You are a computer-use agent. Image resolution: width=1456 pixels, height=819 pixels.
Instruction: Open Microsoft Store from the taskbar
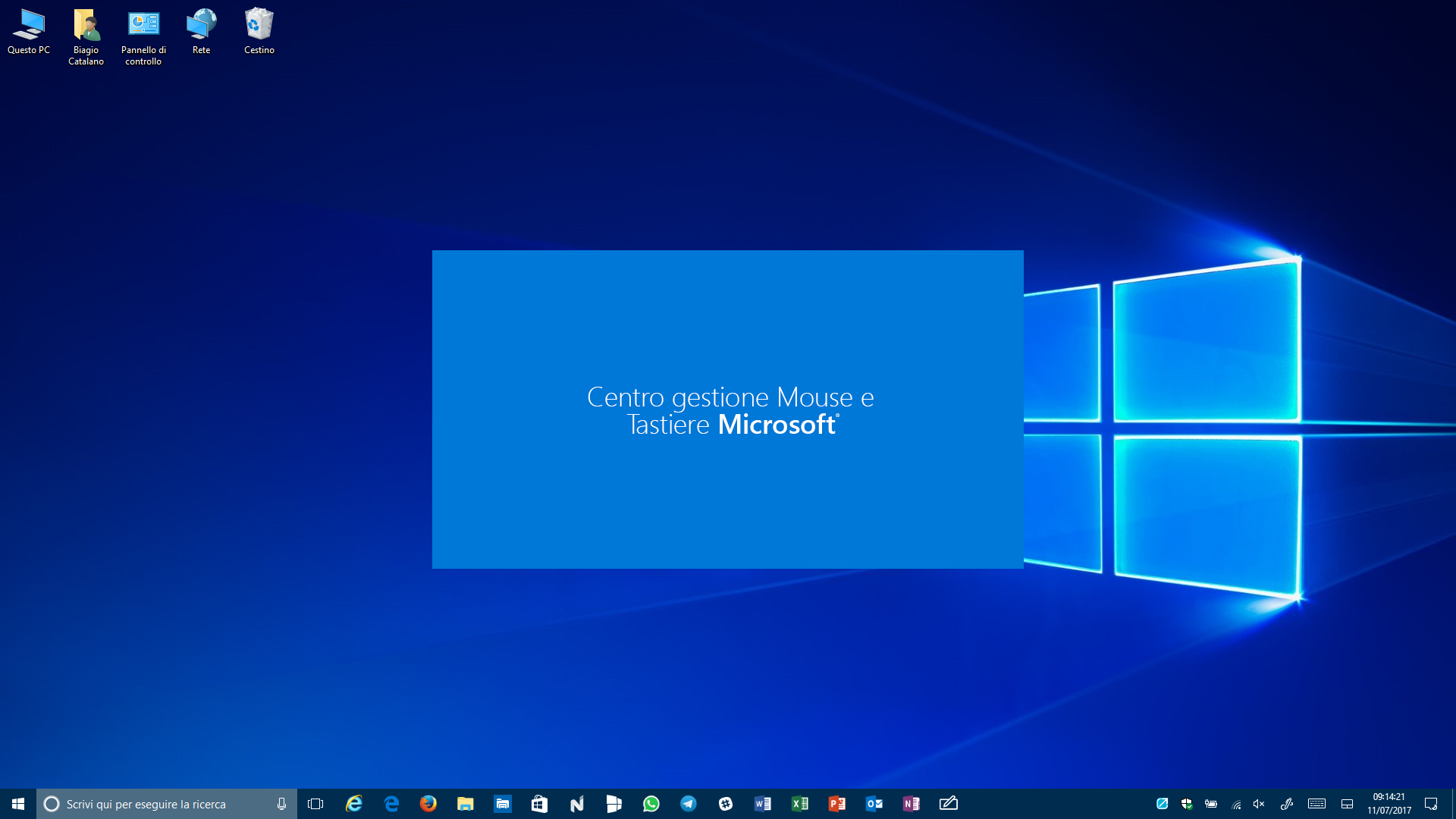tap(539, 804)
